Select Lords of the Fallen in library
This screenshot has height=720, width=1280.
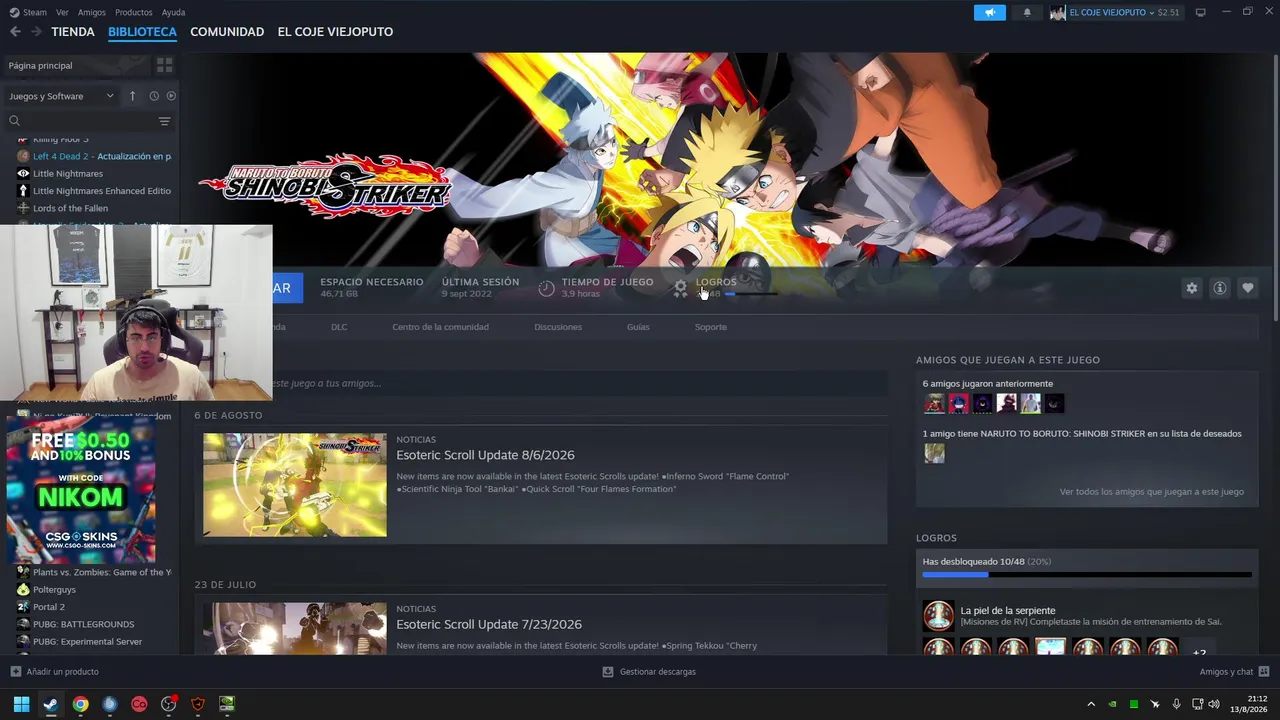click(70, 208)
